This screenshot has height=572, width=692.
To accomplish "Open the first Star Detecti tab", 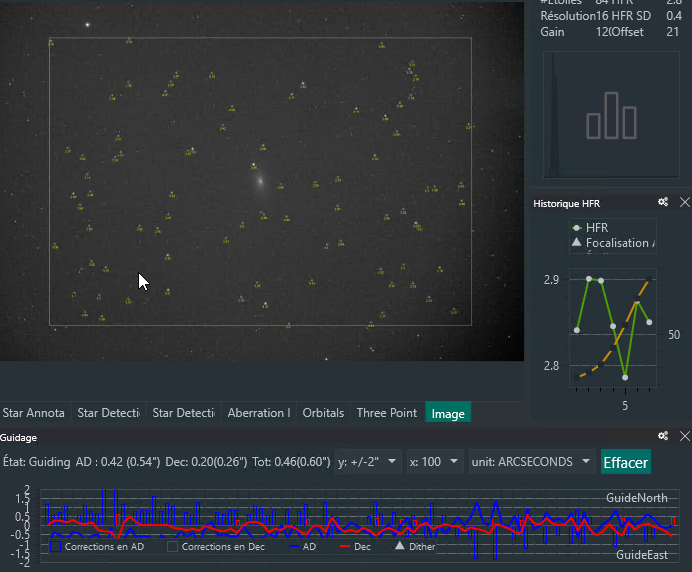I will click(109, 413).
